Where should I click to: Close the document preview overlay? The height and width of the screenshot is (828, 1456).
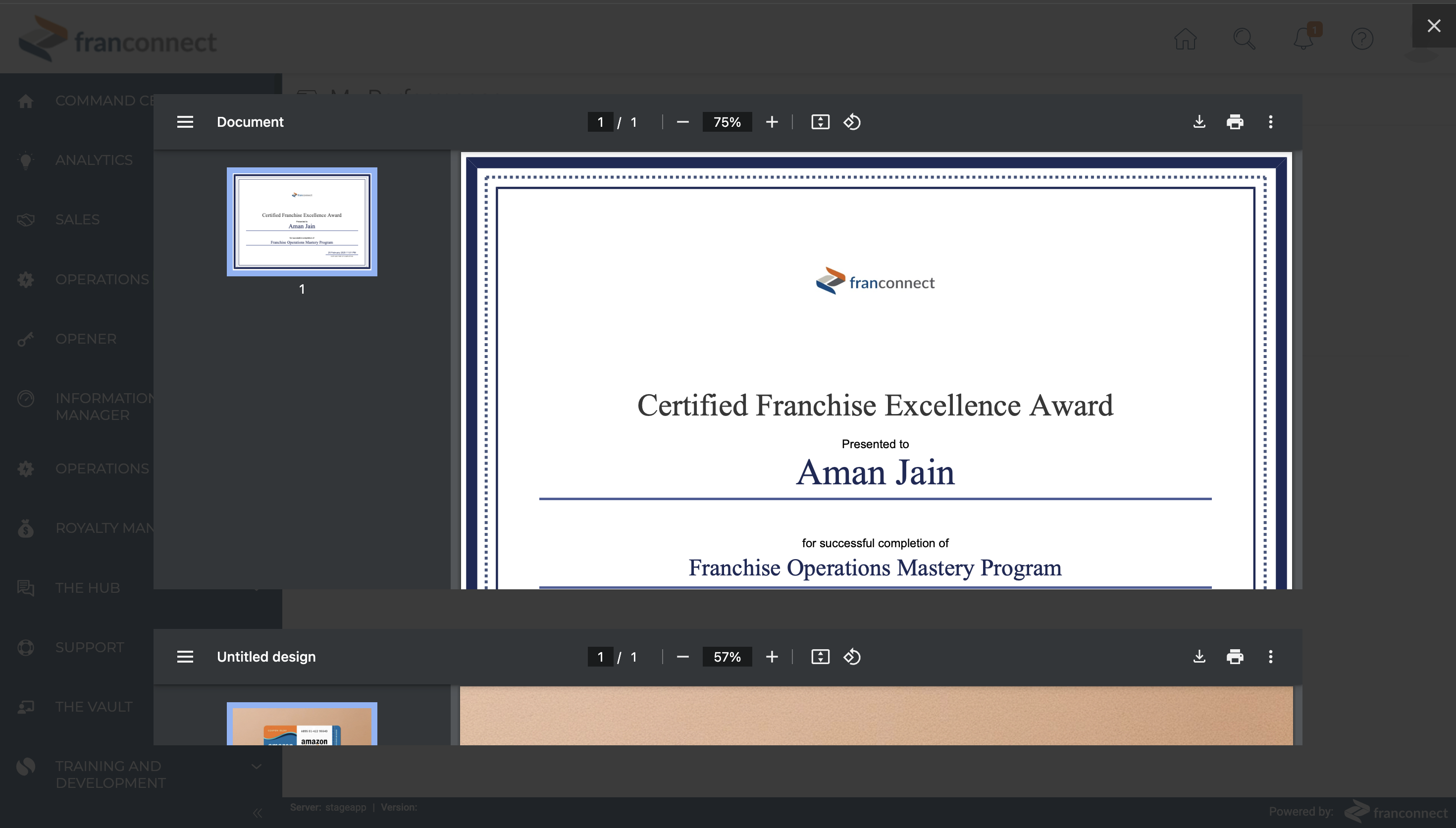[x=1434, y=26]
